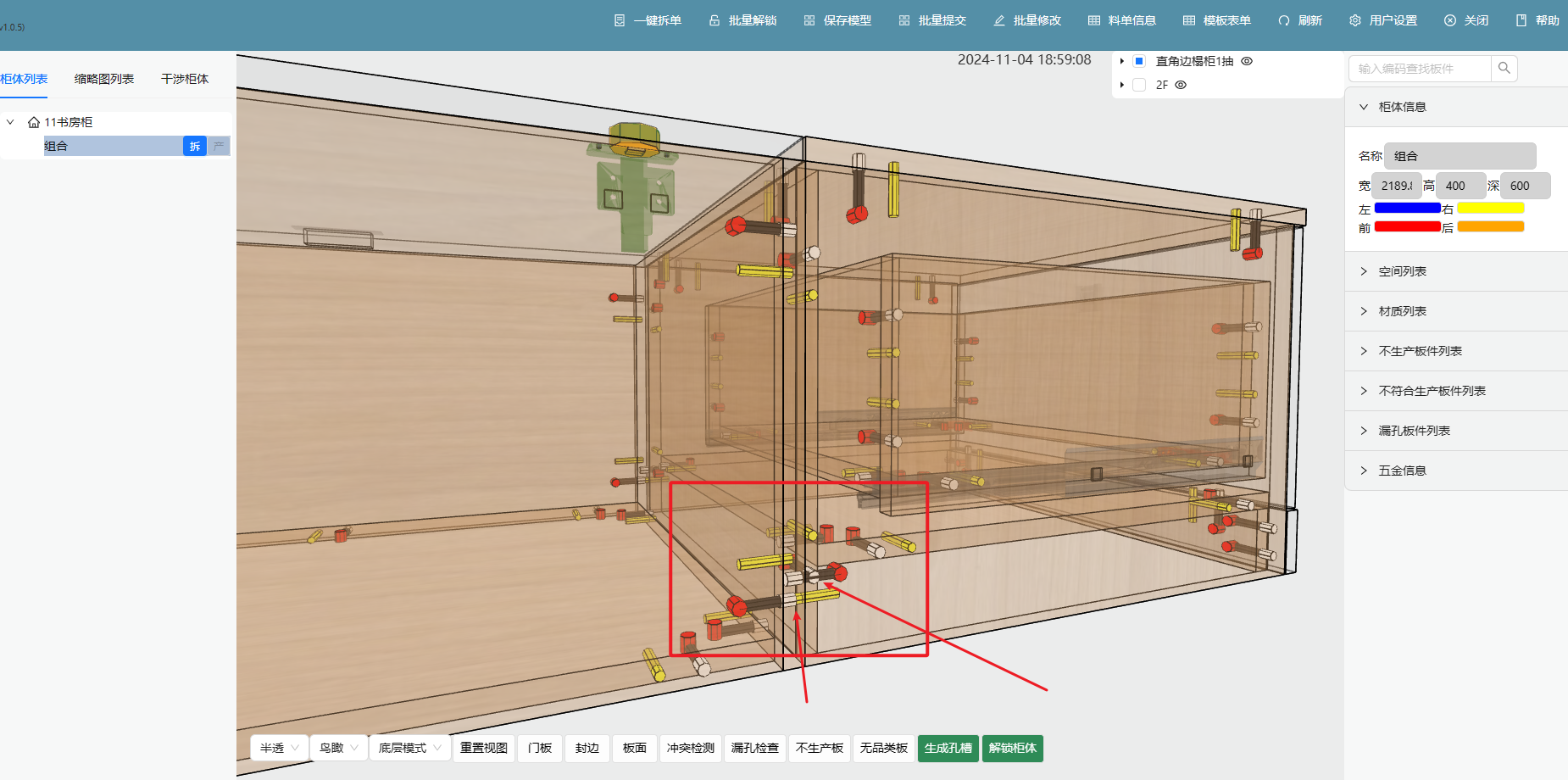Open user settings (用户设置) gear
Image resolution: width=1568 pixels, height=780 pixels.
pos(1355,20)
